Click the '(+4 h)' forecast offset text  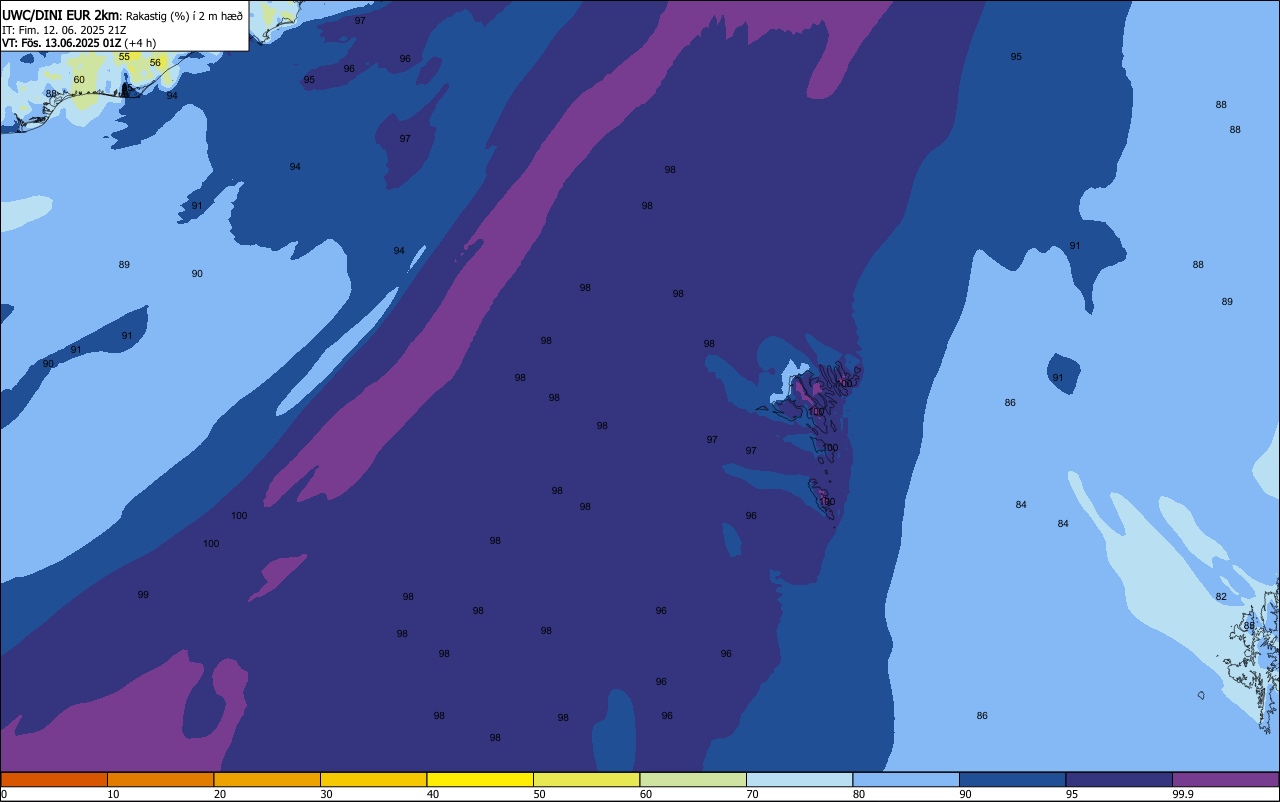pyautogui.click(x=140, y=43)
